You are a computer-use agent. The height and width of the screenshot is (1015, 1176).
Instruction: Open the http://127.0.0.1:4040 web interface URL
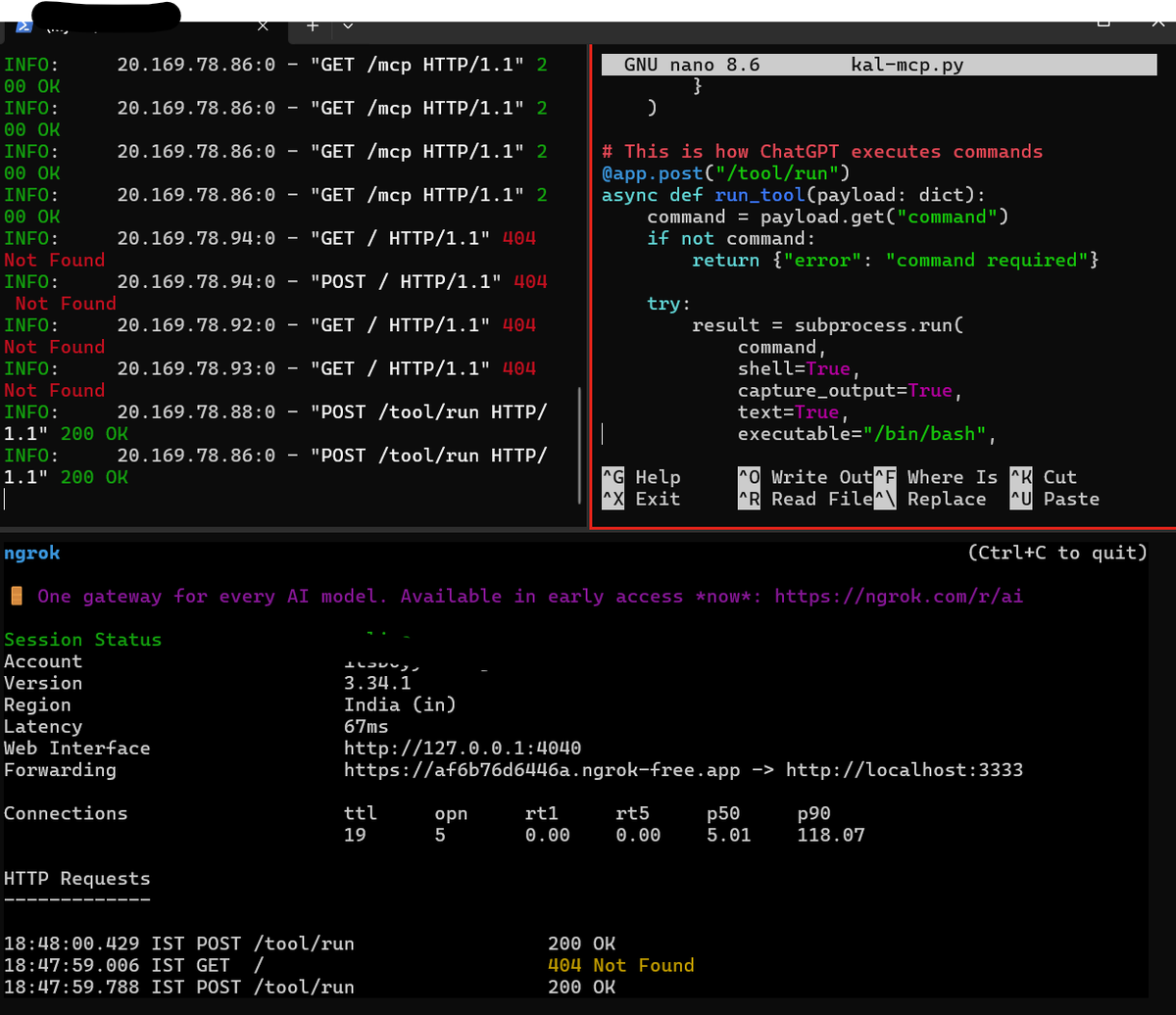coord(463,748)
